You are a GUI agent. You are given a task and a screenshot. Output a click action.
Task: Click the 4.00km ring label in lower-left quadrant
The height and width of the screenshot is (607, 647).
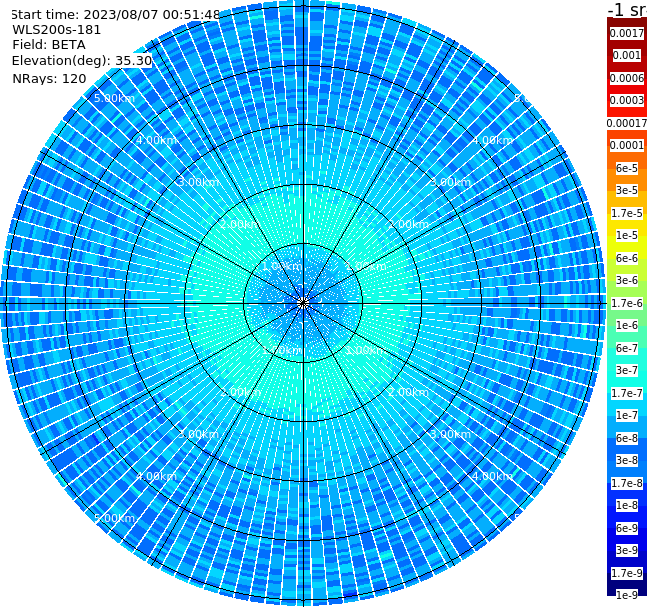click(156, 476)
